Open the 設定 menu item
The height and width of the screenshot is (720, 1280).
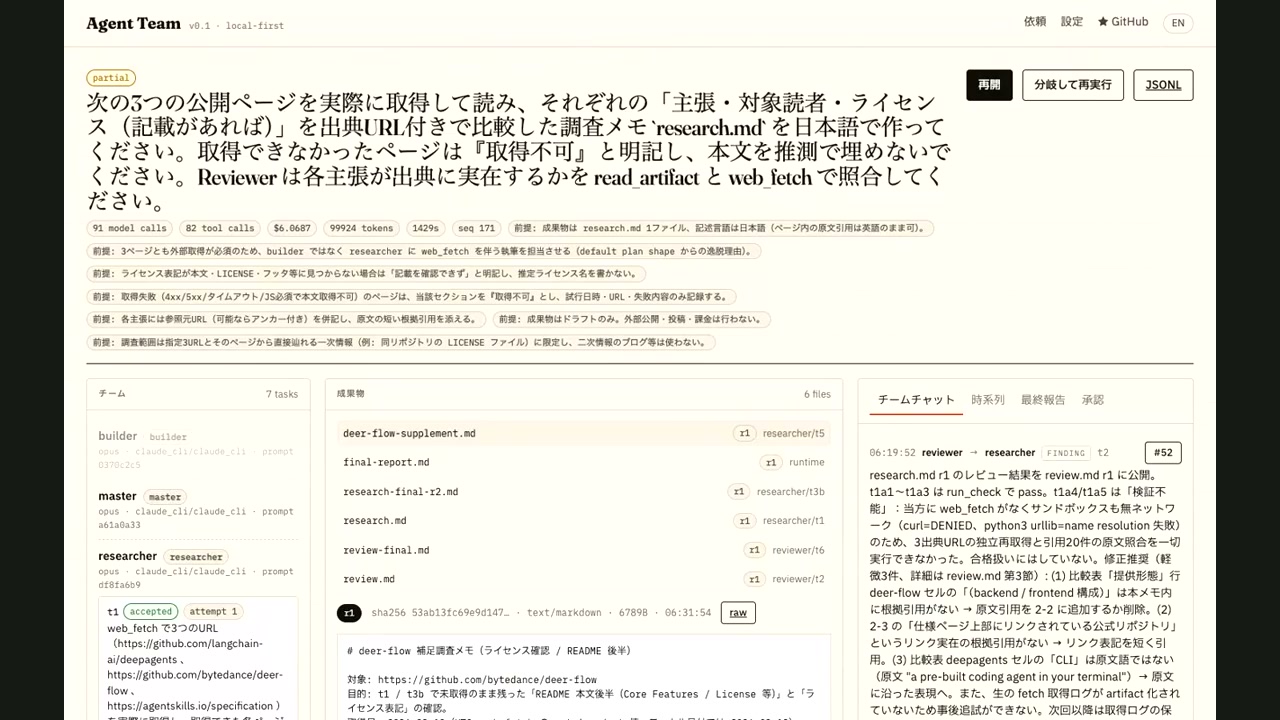[1072, 22]
